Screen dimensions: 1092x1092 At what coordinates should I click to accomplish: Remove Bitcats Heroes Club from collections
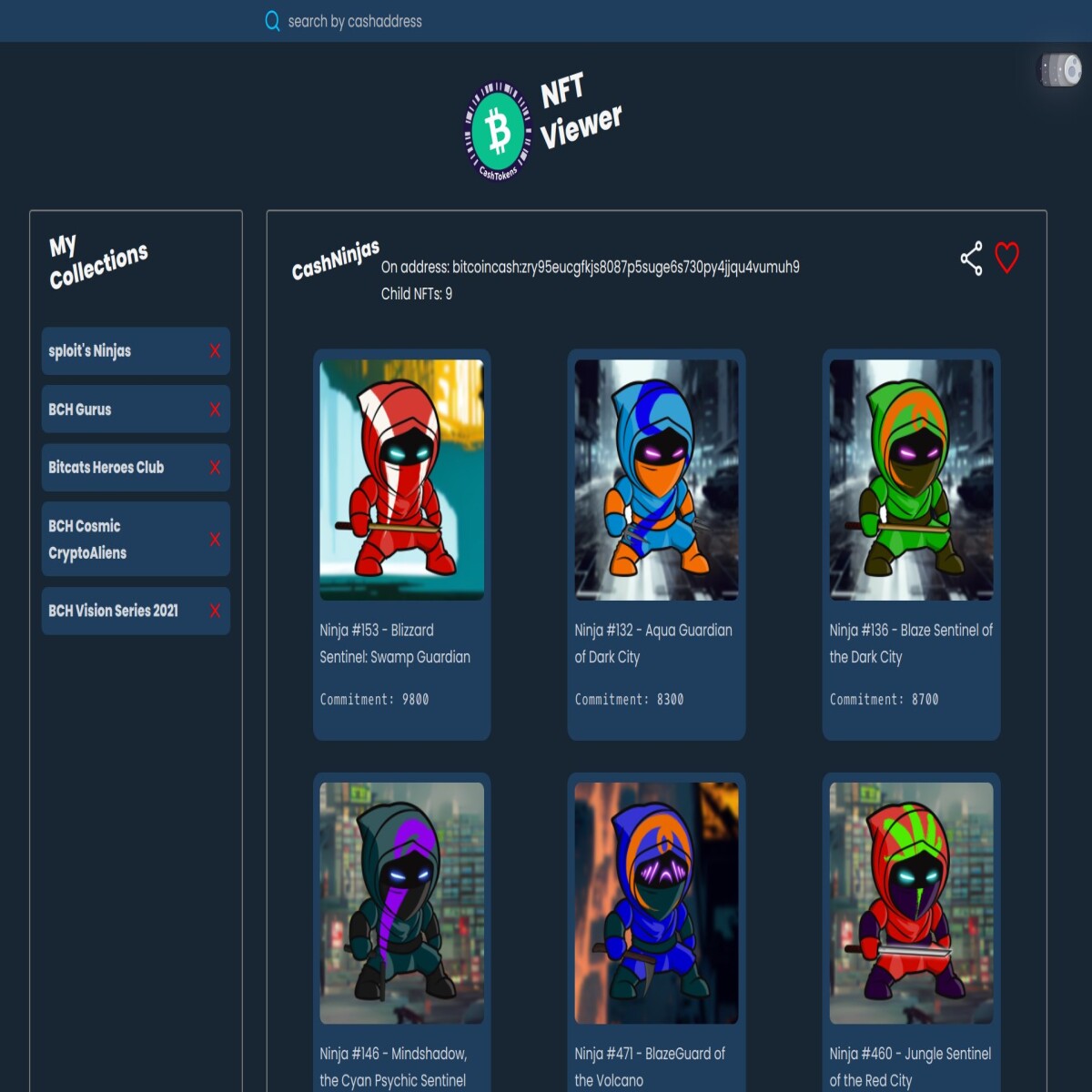pyautogui.click(x=215, y=468)
